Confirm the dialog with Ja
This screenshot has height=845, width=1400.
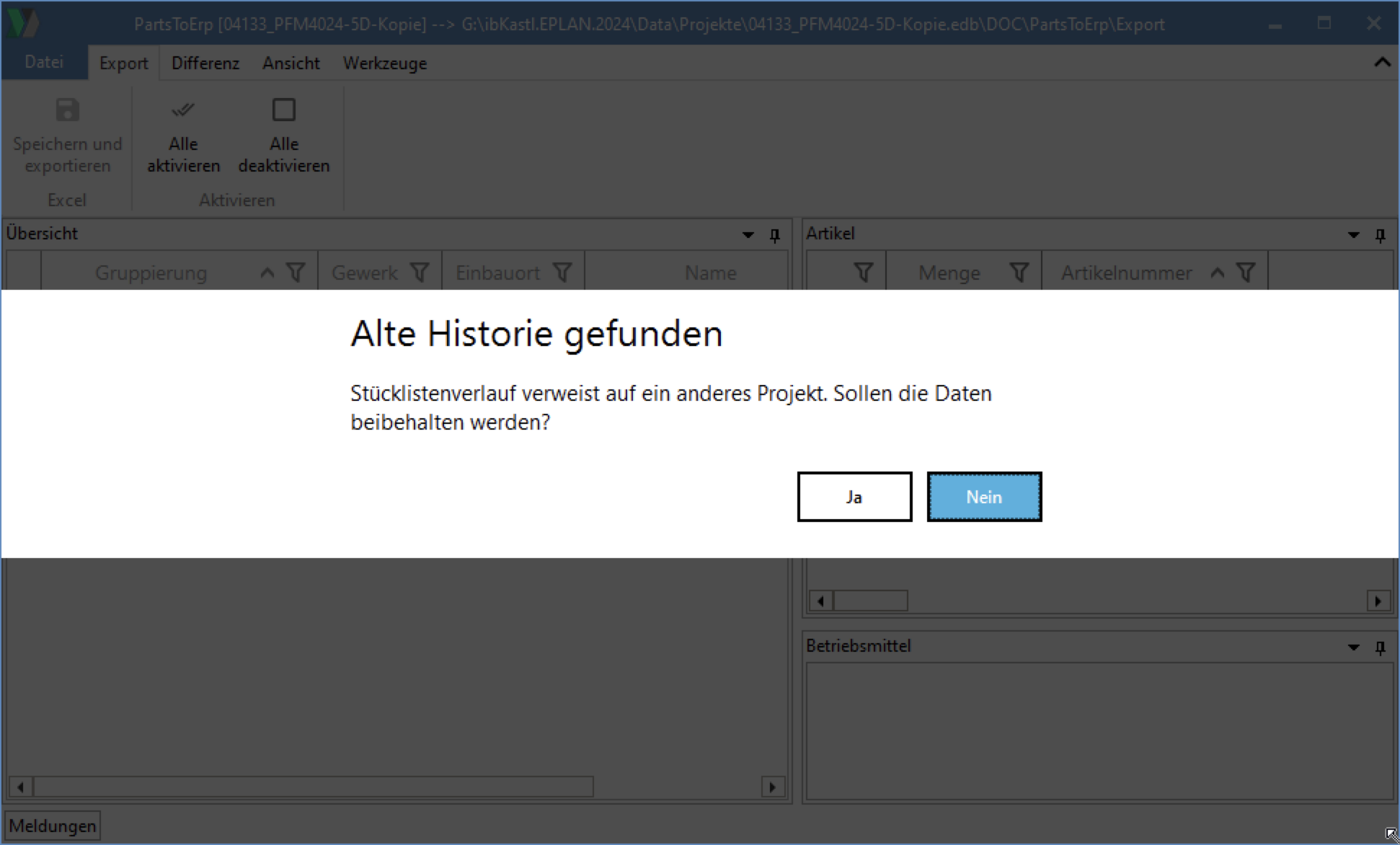point(854,497)
